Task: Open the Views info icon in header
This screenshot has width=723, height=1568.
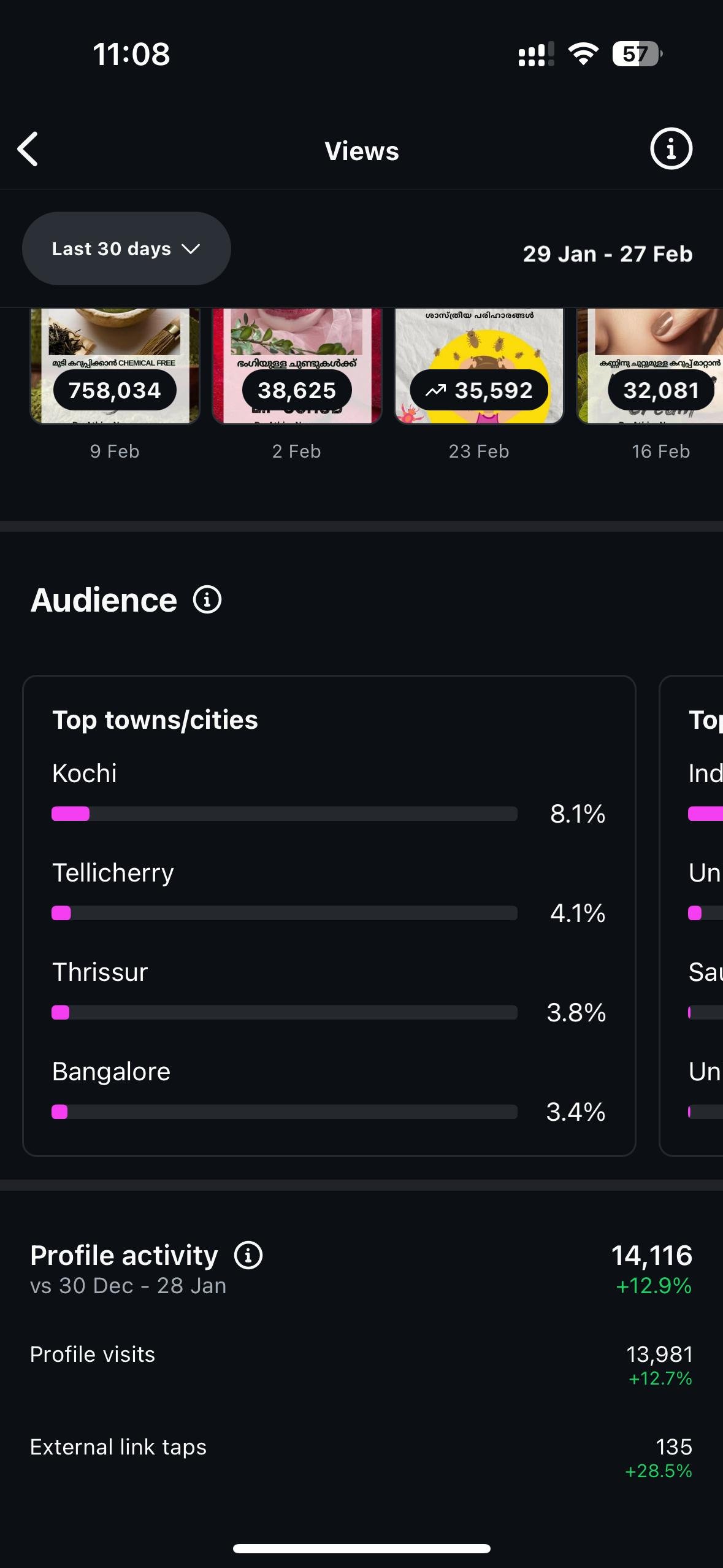Action: pos(671,148)
